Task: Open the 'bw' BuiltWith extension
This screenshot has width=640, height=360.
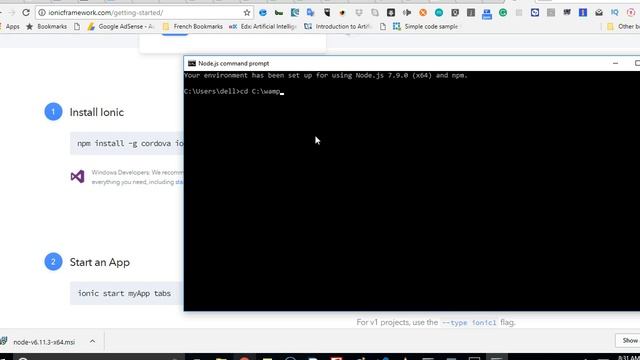Action: pyautogui.click(x=279, y=13)
